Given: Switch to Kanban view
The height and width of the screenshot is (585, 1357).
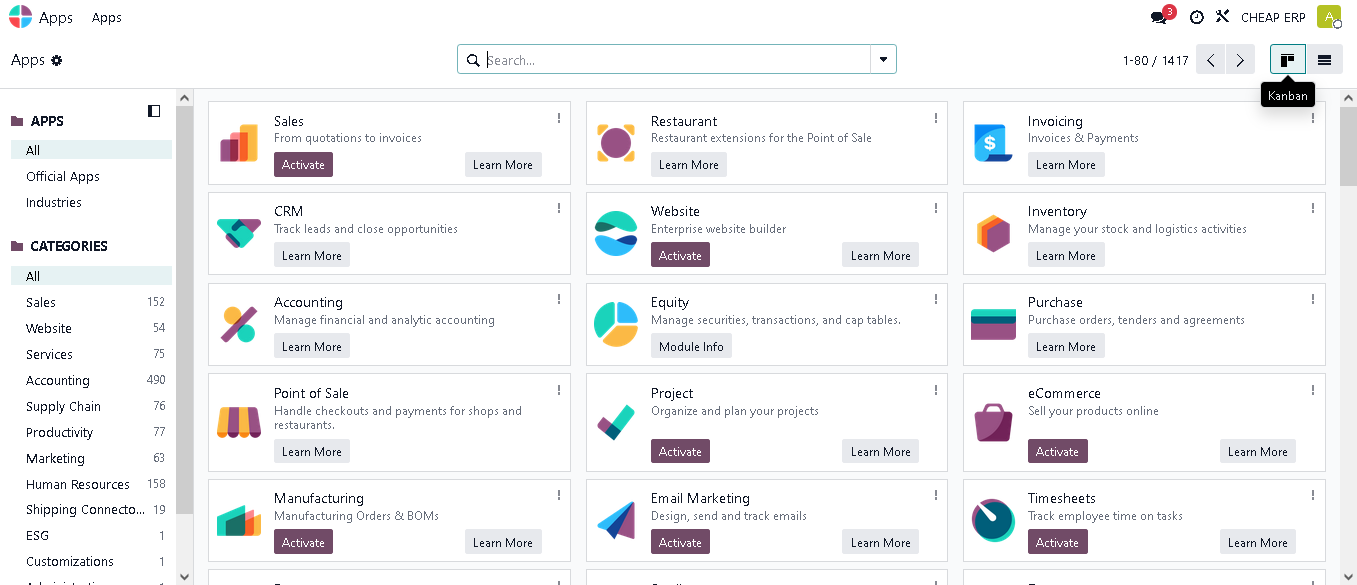Looking at the screenshot, I should (x=1288, y=60).
